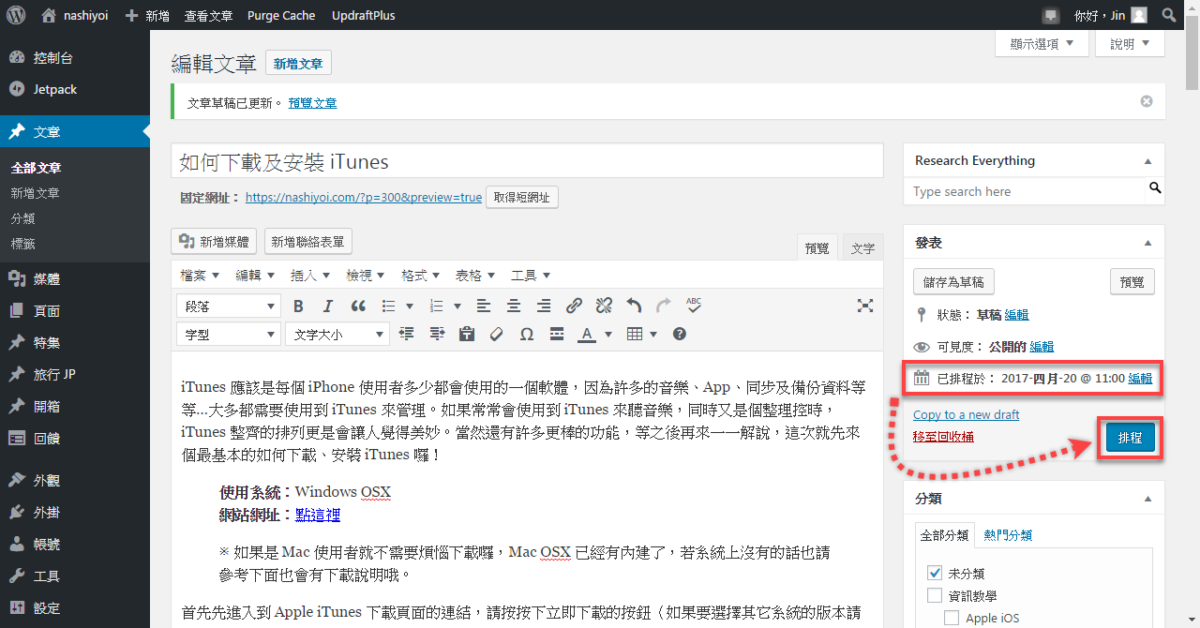Collapse the 分類 categories box
Image resolution: width=1200 pixels, height=628 pixels.
point(1148,498)
